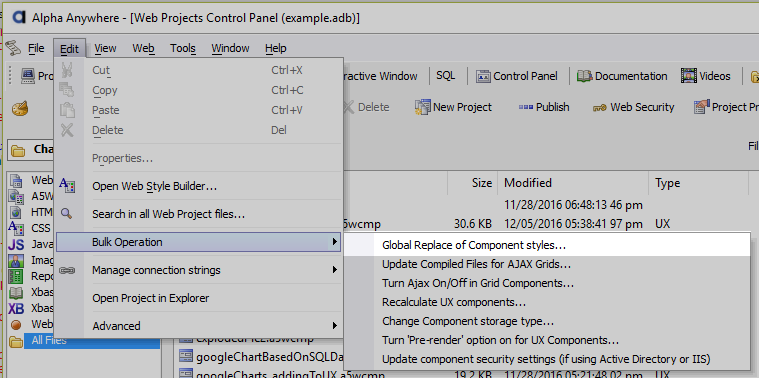759x378 pixels.
Task: Open the File menu
Action: coord(36,48)
